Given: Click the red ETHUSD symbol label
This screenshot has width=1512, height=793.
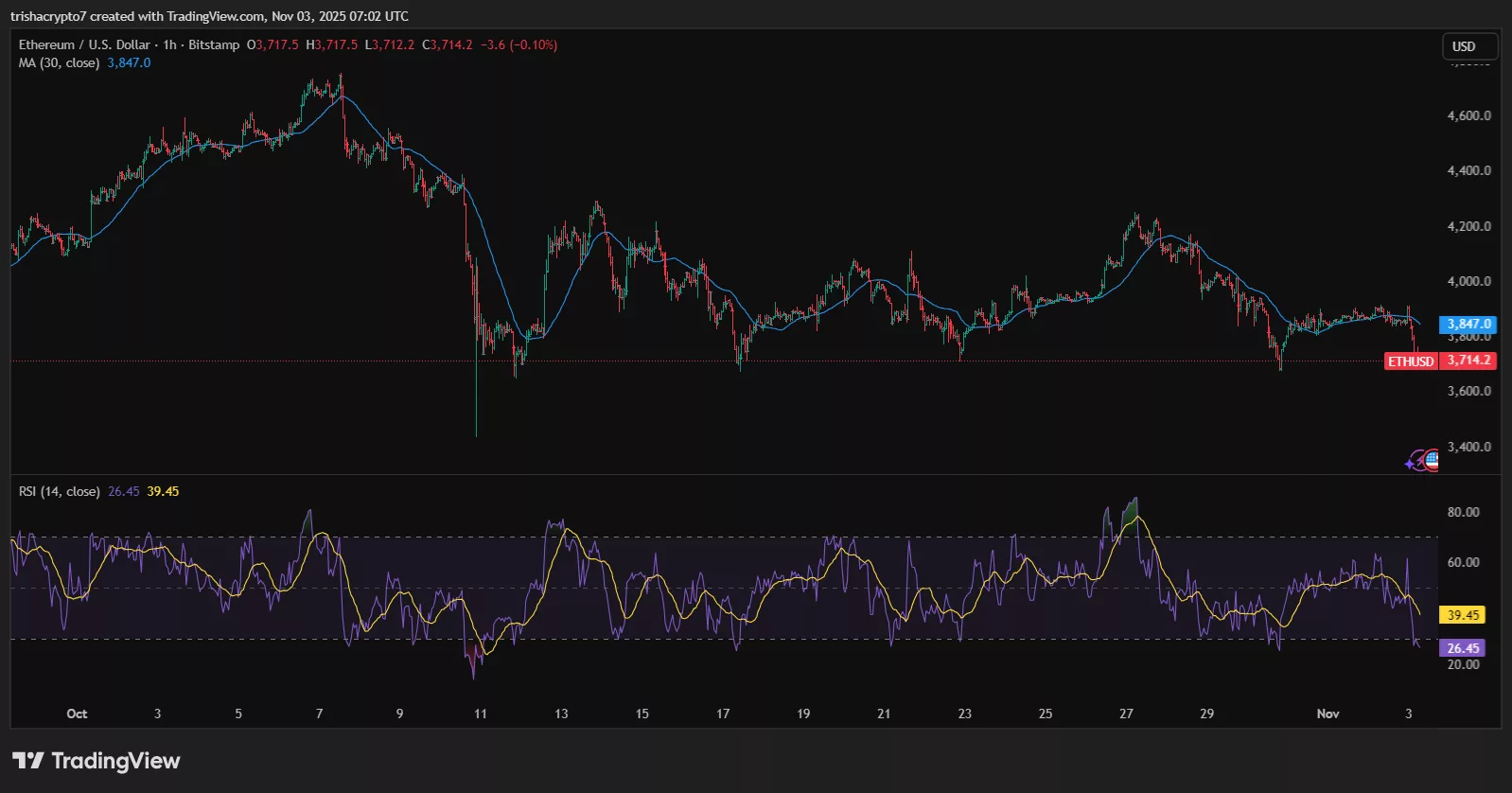Looking at the screenshot, I should pyautogui.click(x=1411, y=361).
